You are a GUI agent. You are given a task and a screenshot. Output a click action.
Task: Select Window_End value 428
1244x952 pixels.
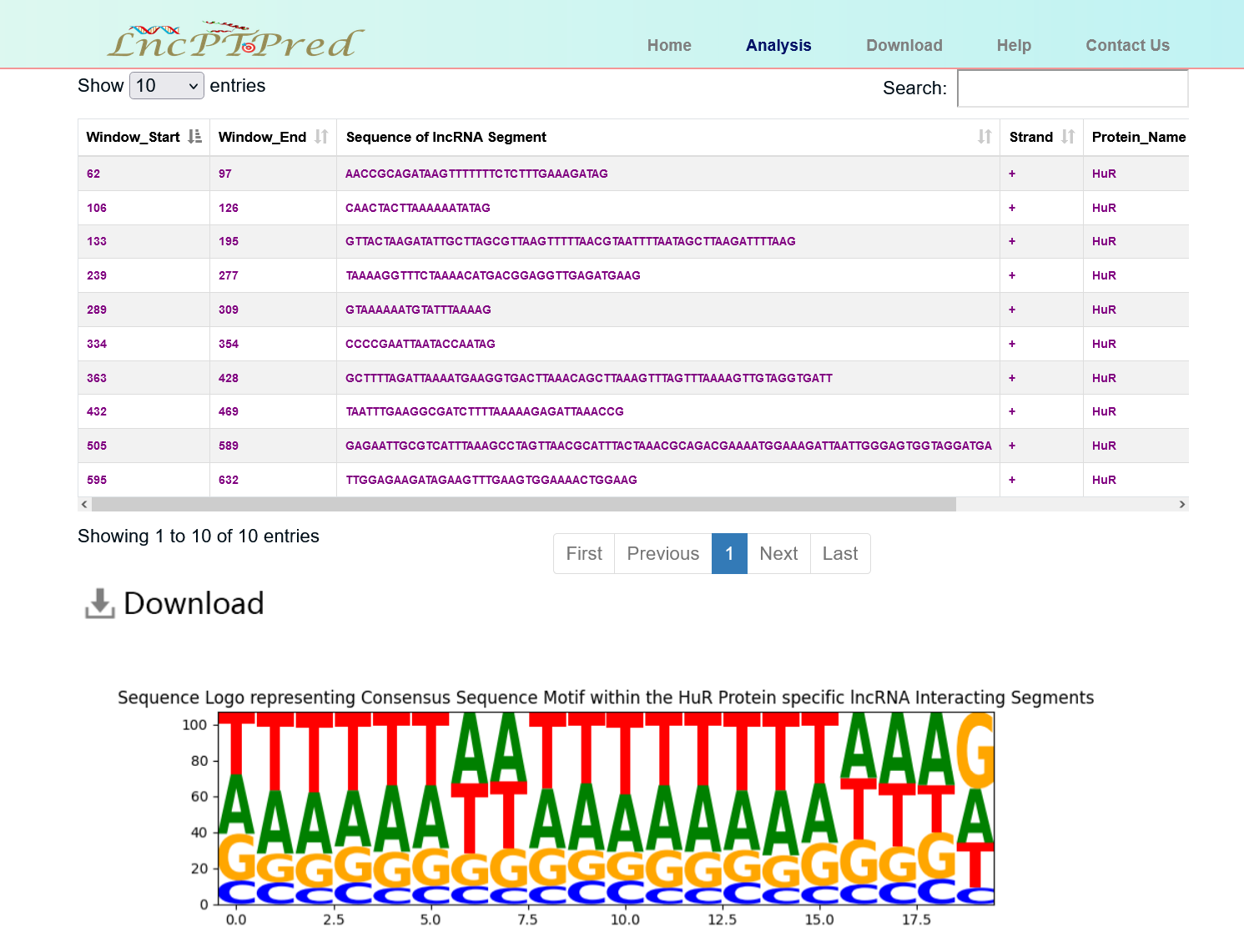229,378
